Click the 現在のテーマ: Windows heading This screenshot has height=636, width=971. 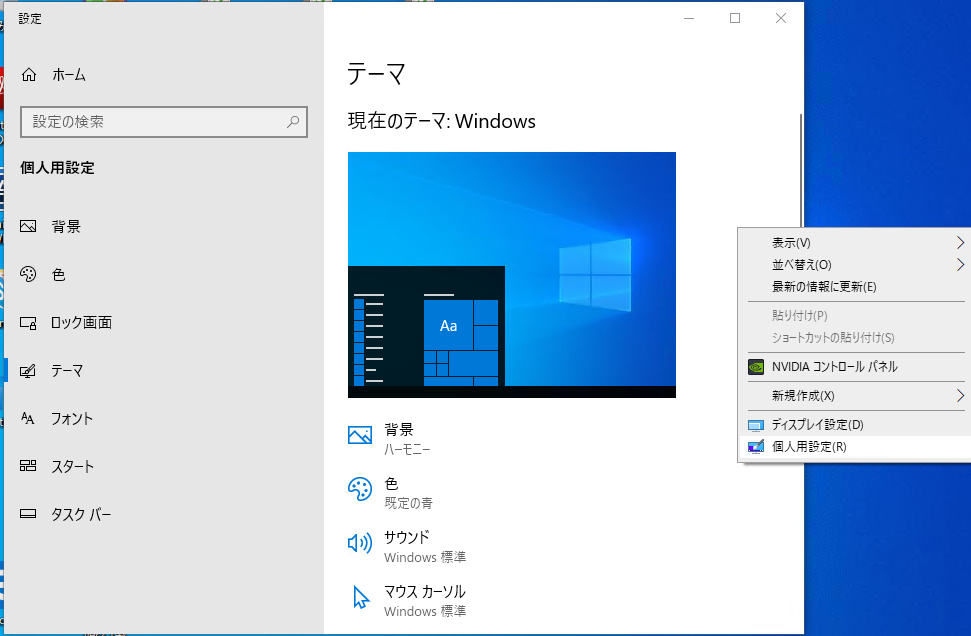click(442, 121)
